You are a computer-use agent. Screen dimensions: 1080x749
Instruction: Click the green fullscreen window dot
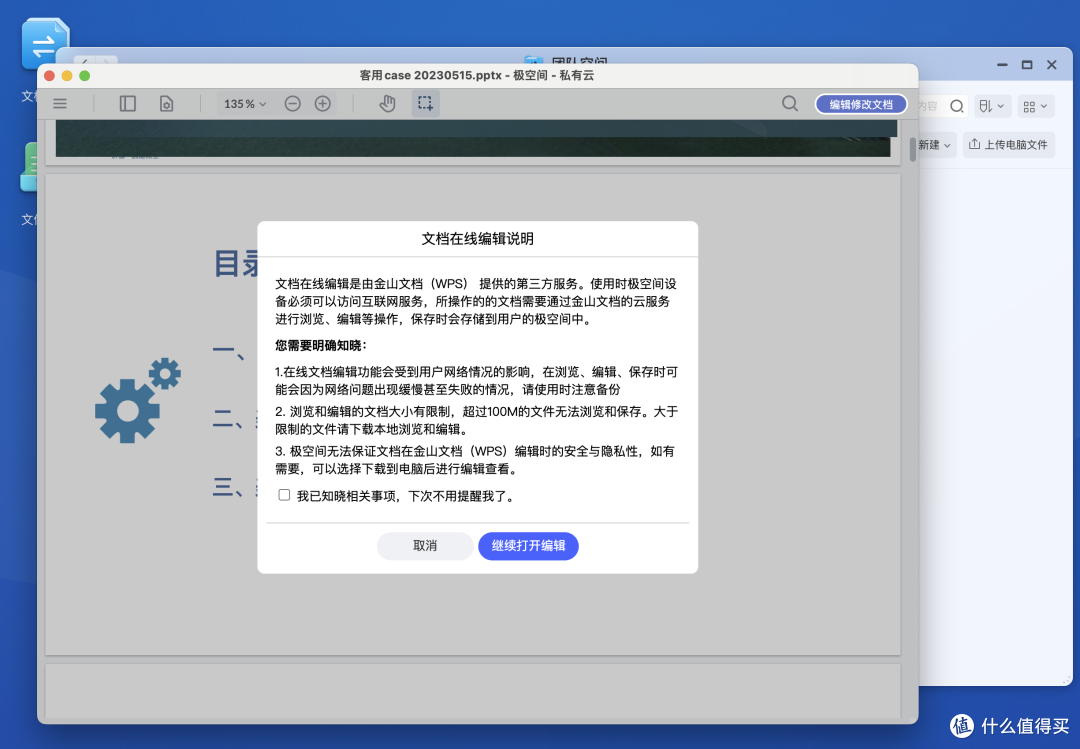tap(85, 76)
